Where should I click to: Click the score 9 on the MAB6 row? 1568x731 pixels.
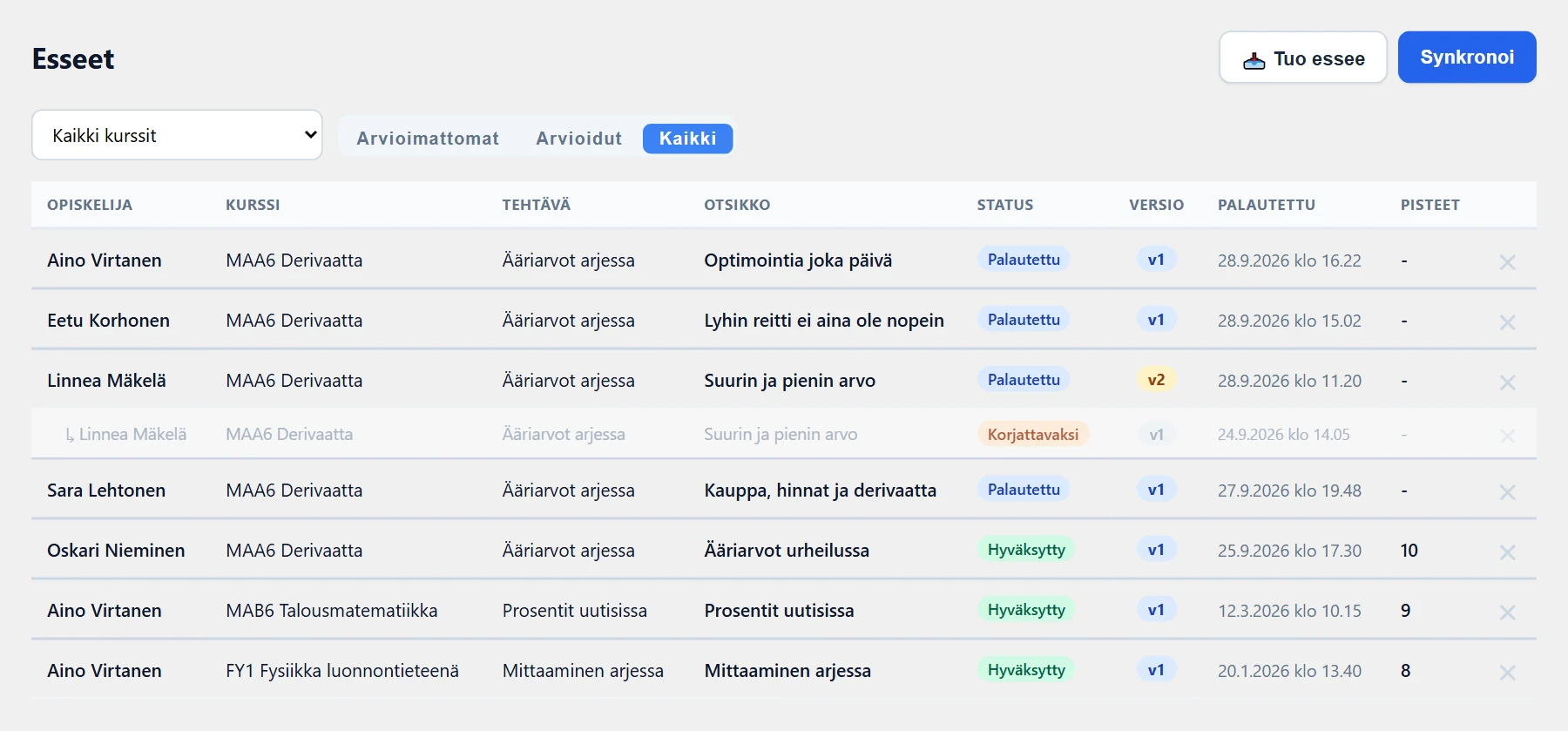point(1406,611)
